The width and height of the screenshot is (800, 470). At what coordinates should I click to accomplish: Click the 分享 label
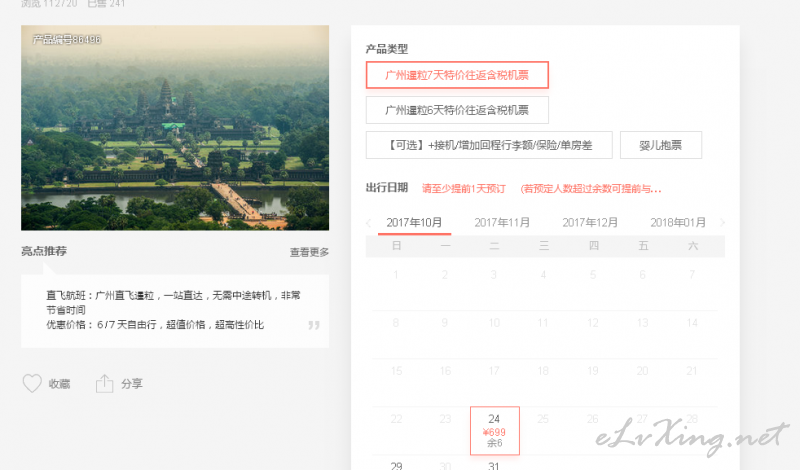132,384
